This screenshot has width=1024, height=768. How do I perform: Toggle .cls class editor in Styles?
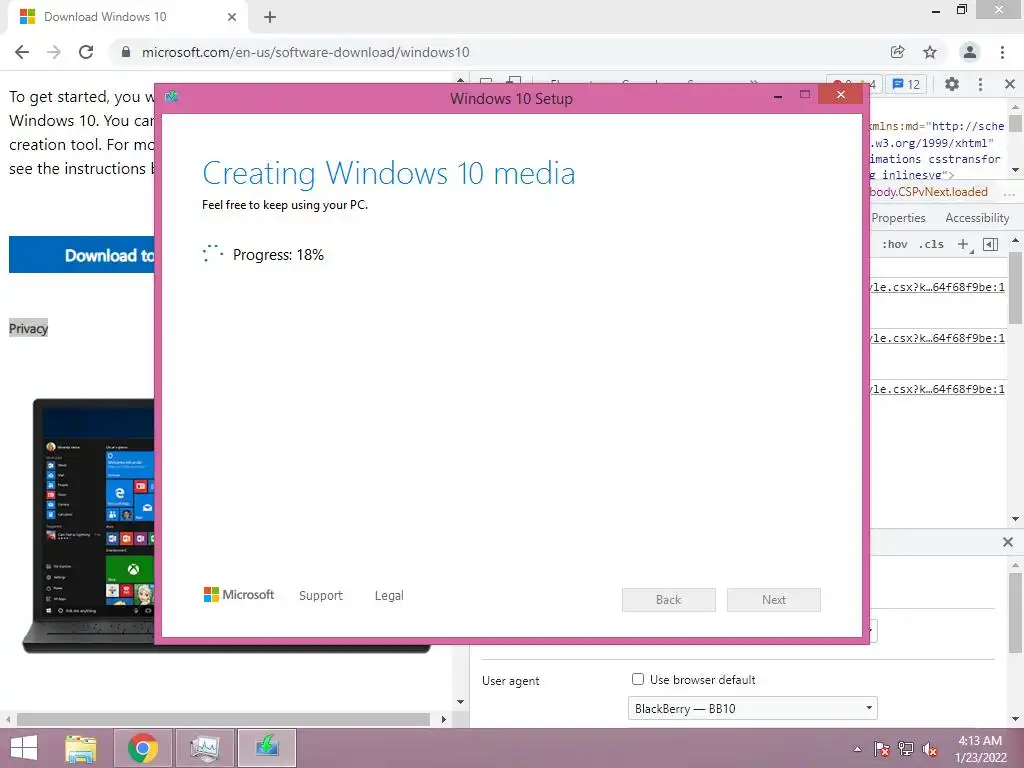tap(931, 244)
